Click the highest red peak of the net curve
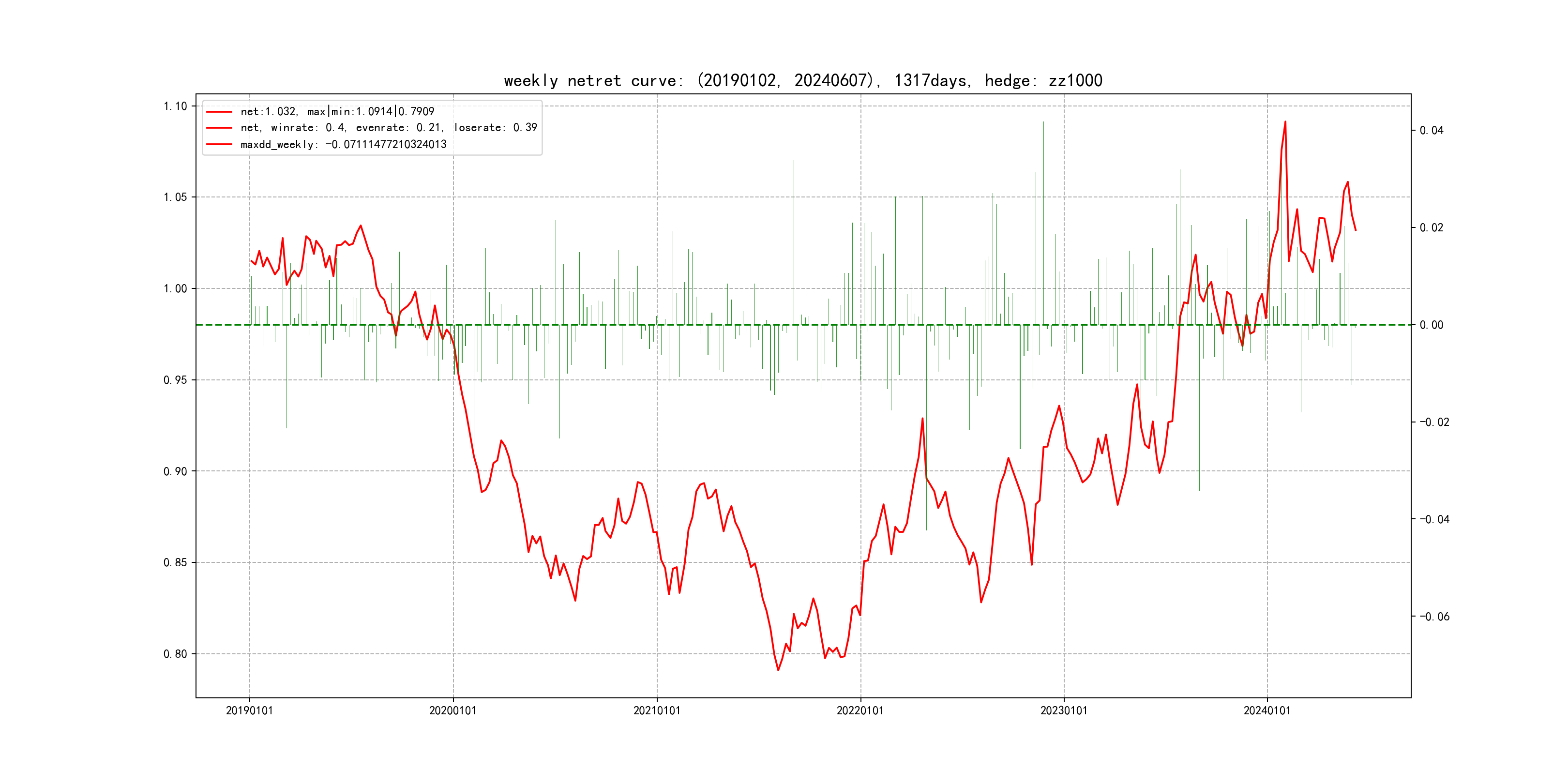 pyautogui.click(x=1285, y=122)
